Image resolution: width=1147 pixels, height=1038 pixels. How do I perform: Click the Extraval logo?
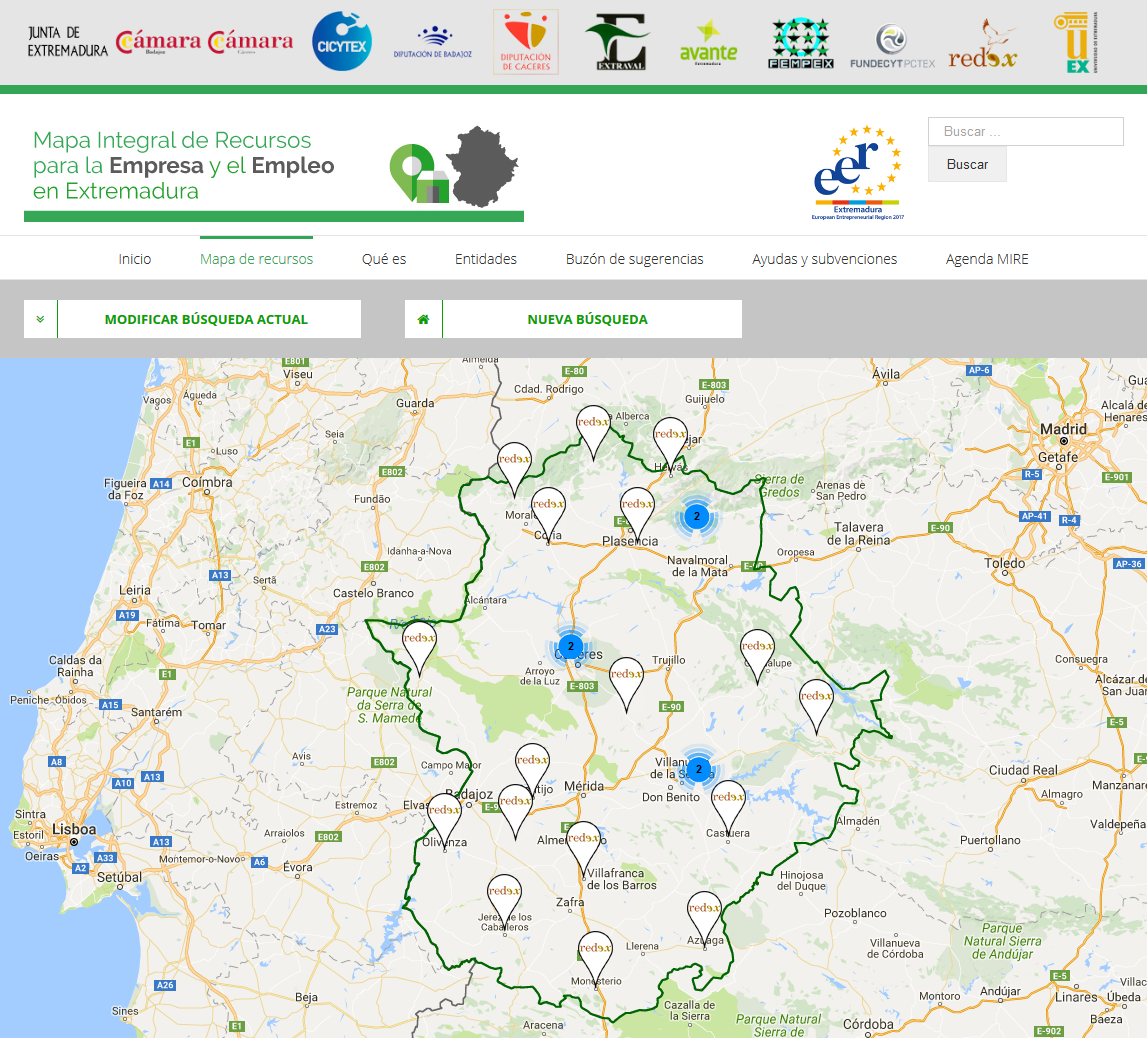pyautogui.click(x=616, y=43)
